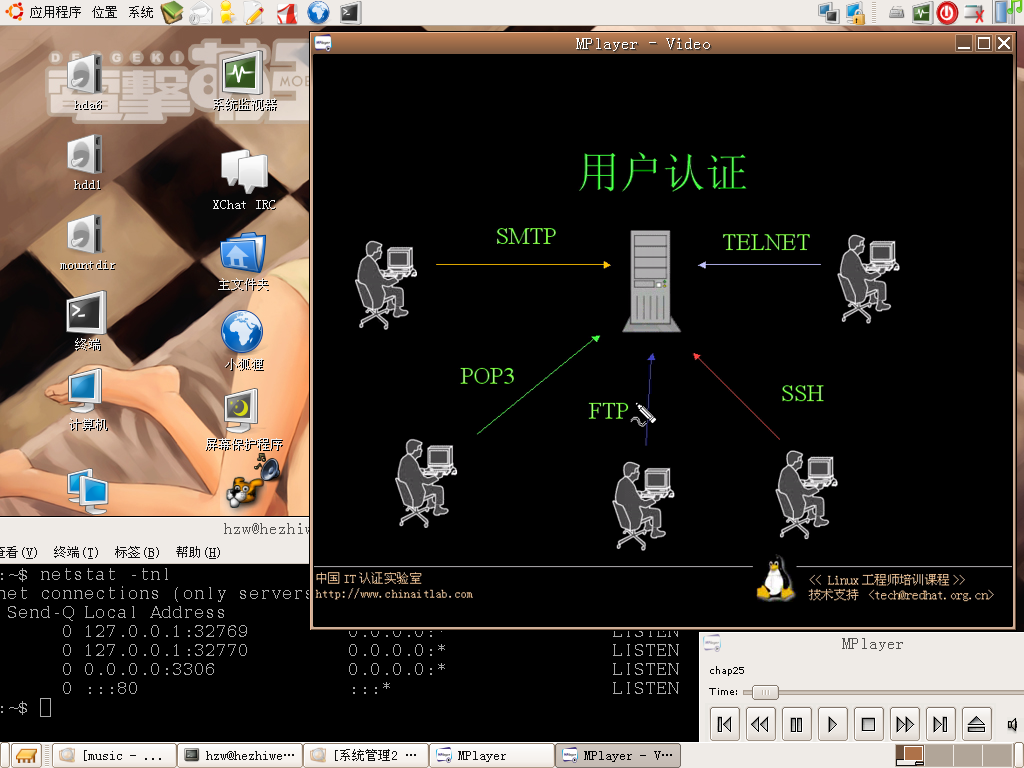Open the 主文件夹 home folder desktop icon
This screenshot has width=1024, height=768.
click(243, 261)
